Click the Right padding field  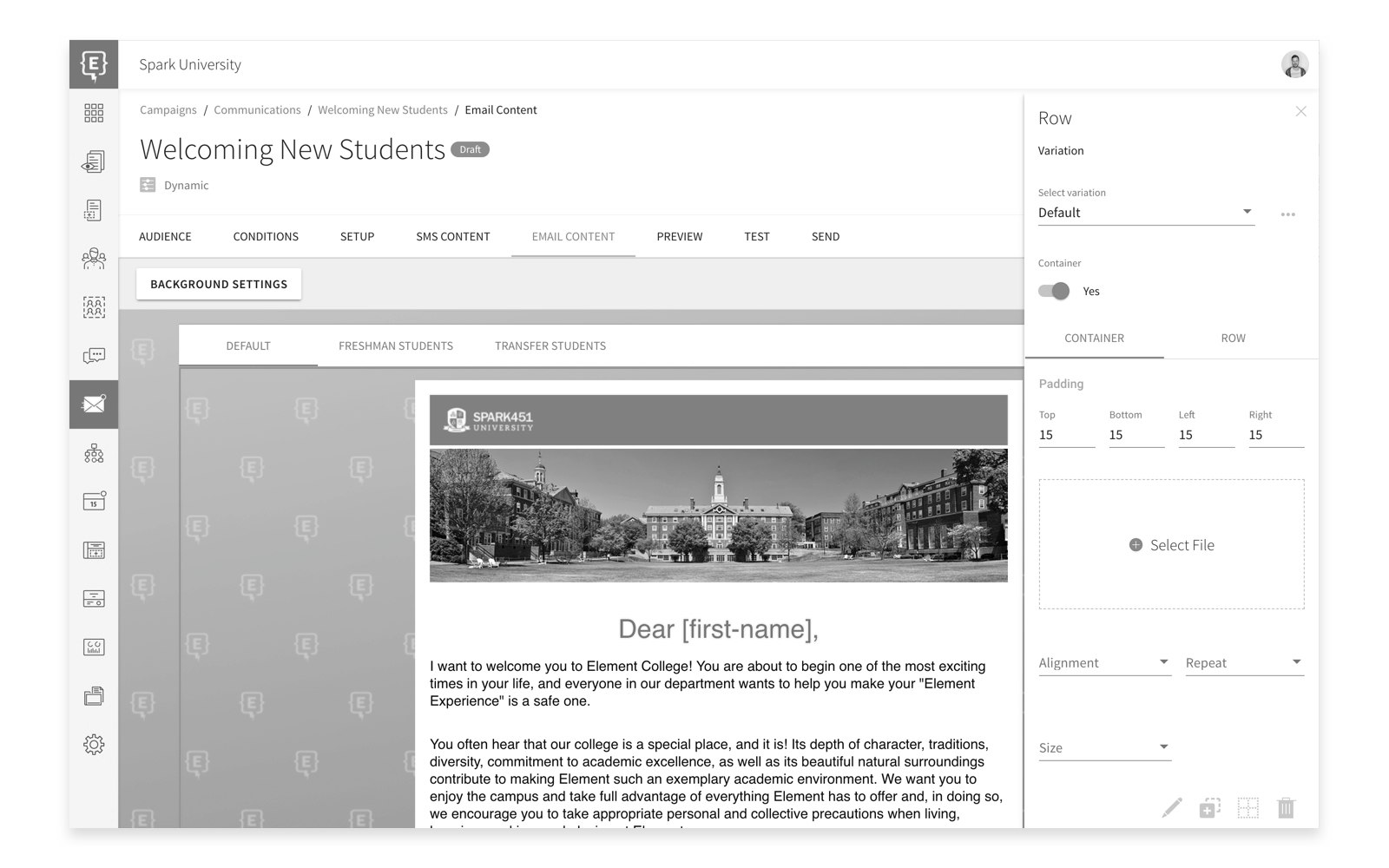click(1276, 435)
